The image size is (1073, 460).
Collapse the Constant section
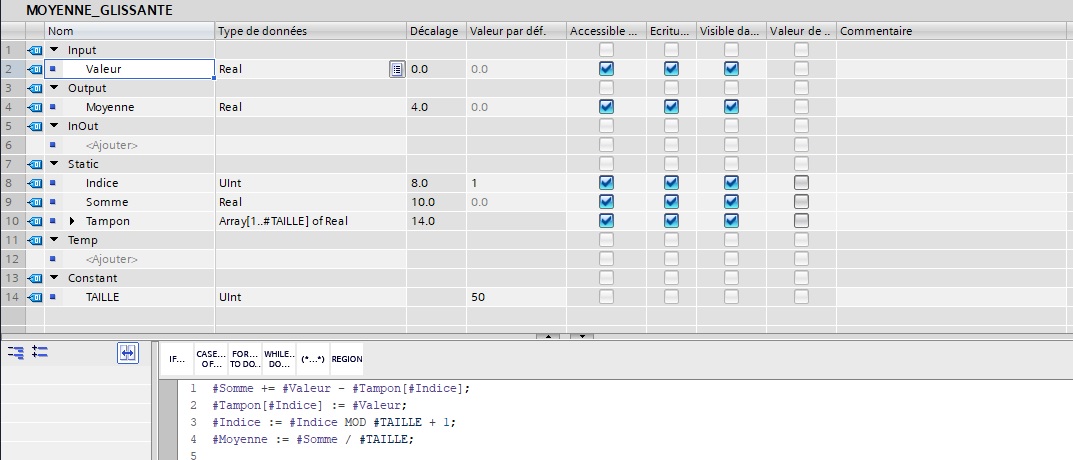pyautogui.click(x=54, y=278)
